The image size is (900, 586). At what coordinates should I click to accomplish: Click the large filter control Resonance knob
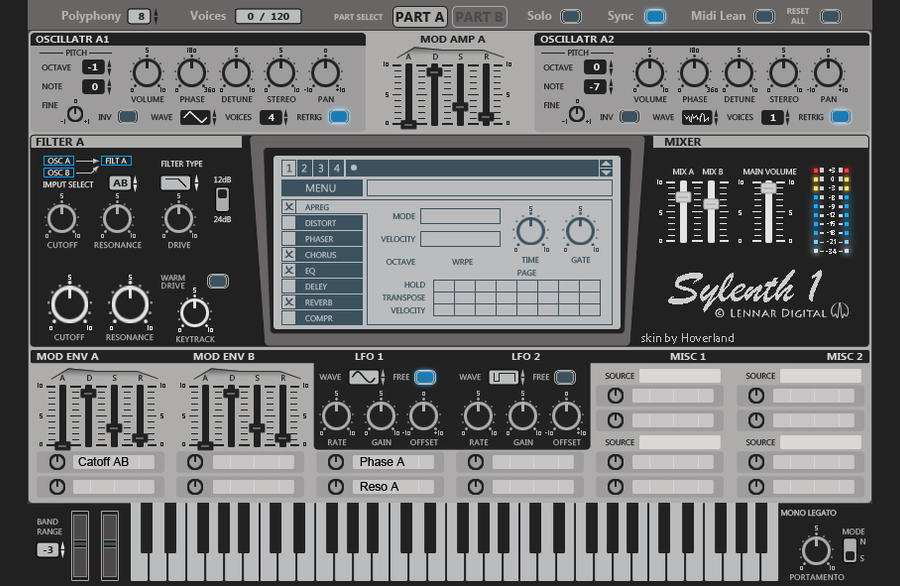point(130,304)
